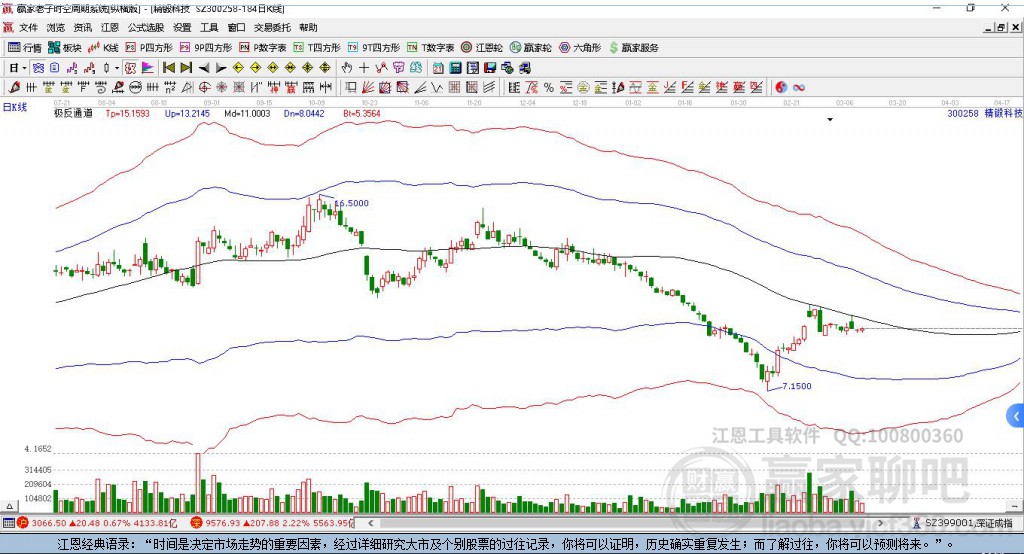
Task: Open the 公式选股 menu
Action: click(146, 27)
